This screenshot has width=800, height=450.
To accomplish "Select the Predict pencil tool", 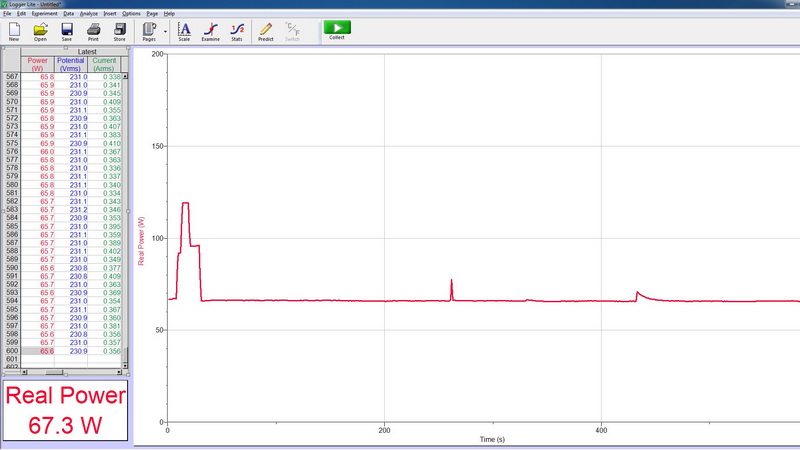I will coord(265,31).
